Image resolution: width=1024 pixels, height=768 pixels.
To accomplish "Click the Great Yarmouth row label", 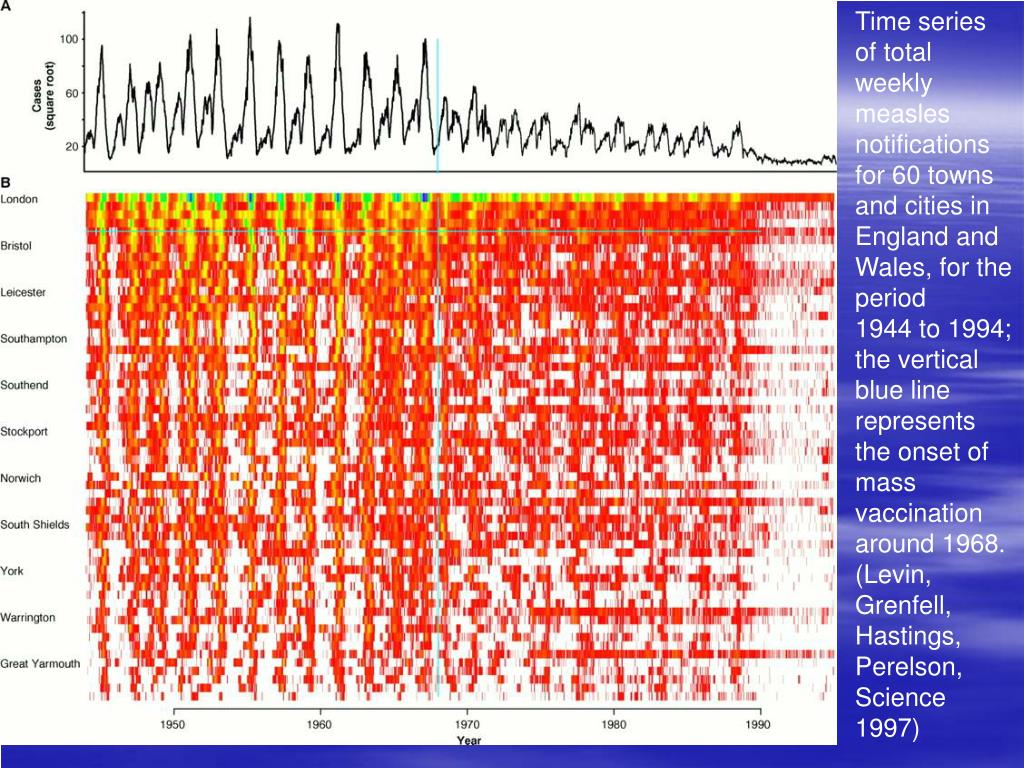I will point(40,664).
